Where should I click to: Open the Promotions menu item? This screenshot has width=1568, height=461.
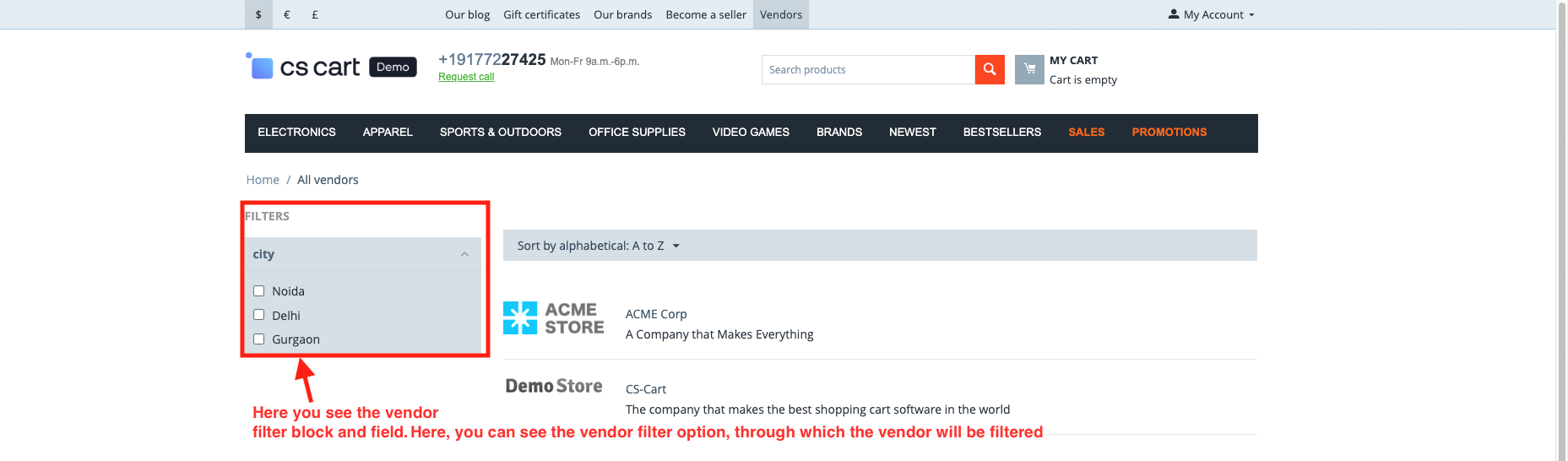[1169, 133]
